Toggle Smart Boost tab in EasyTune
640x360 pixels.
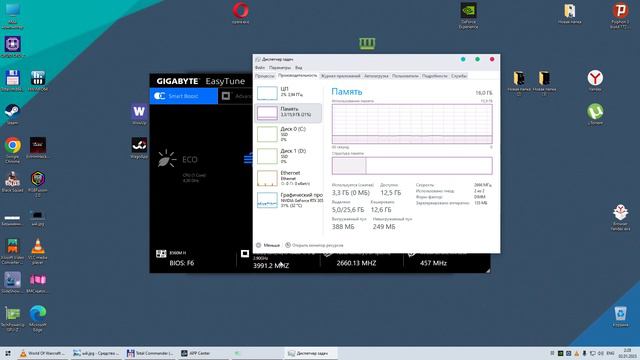(183, 96)
